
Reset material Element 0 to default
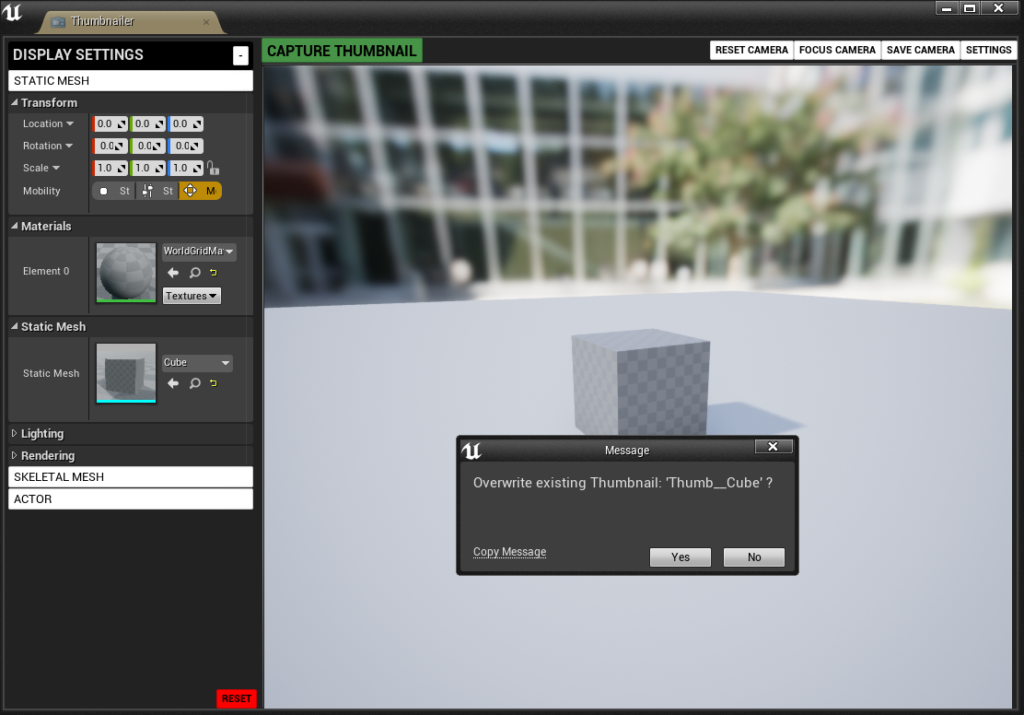tap(213, 273)
